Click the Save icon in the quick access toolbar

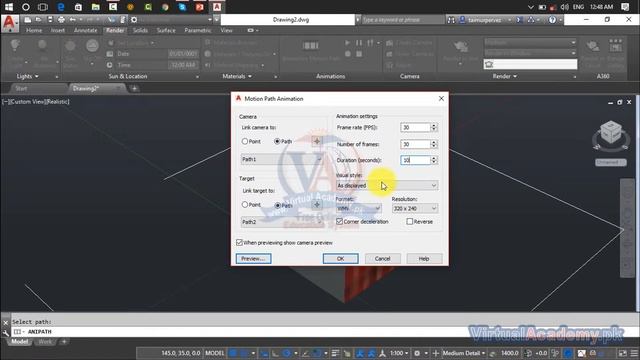(50, 20)
